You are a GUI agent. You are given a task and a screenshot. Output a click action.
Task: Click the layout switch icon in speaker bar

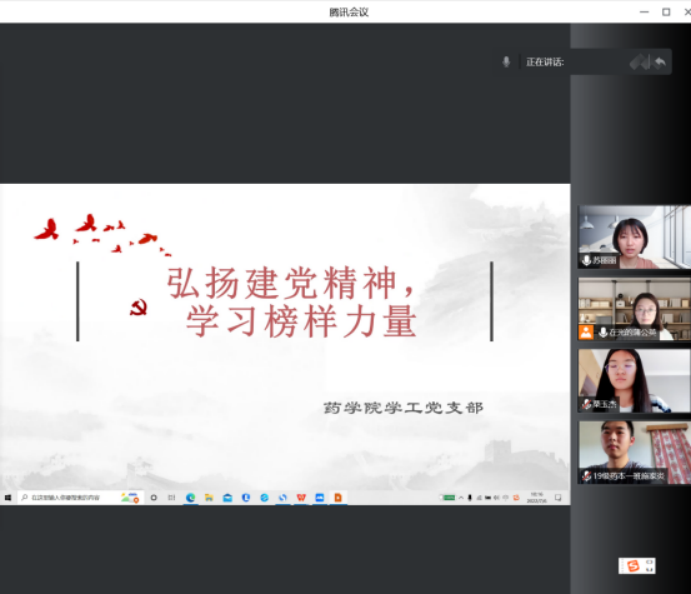pos(639,62)
